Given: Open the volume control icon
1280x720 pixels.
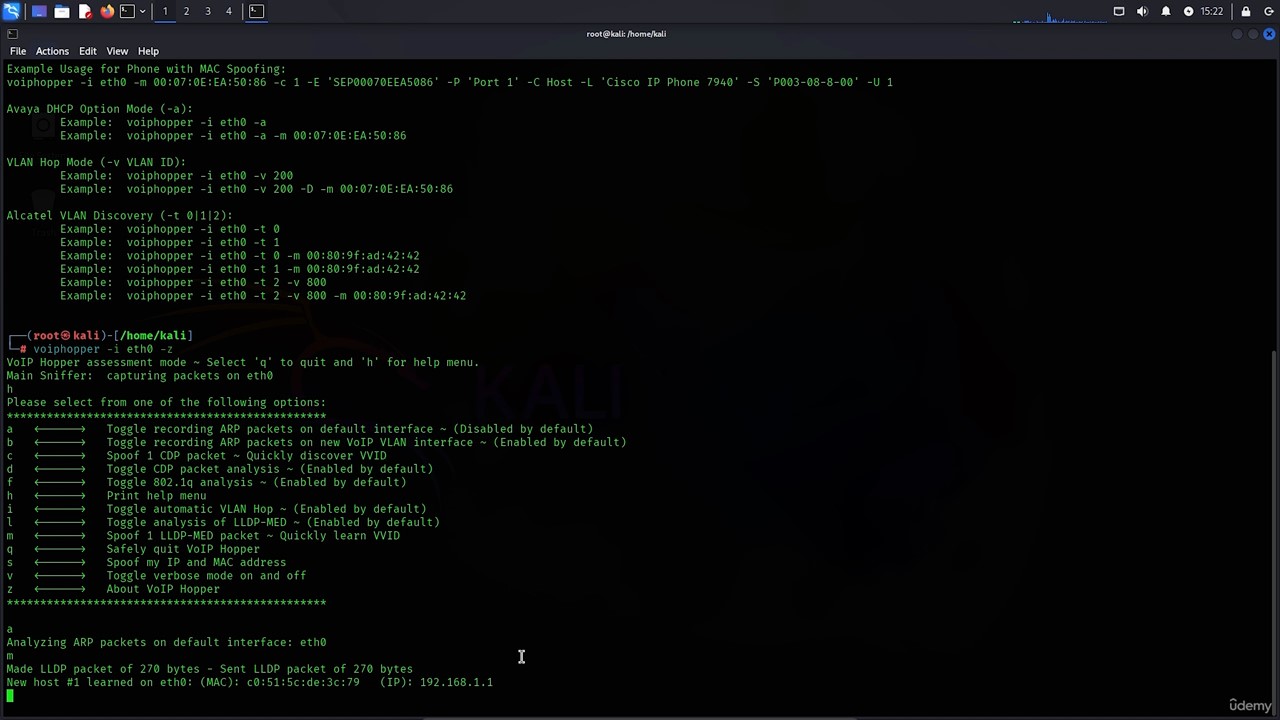Looking at the screenshot, I should click(1142, 11).
